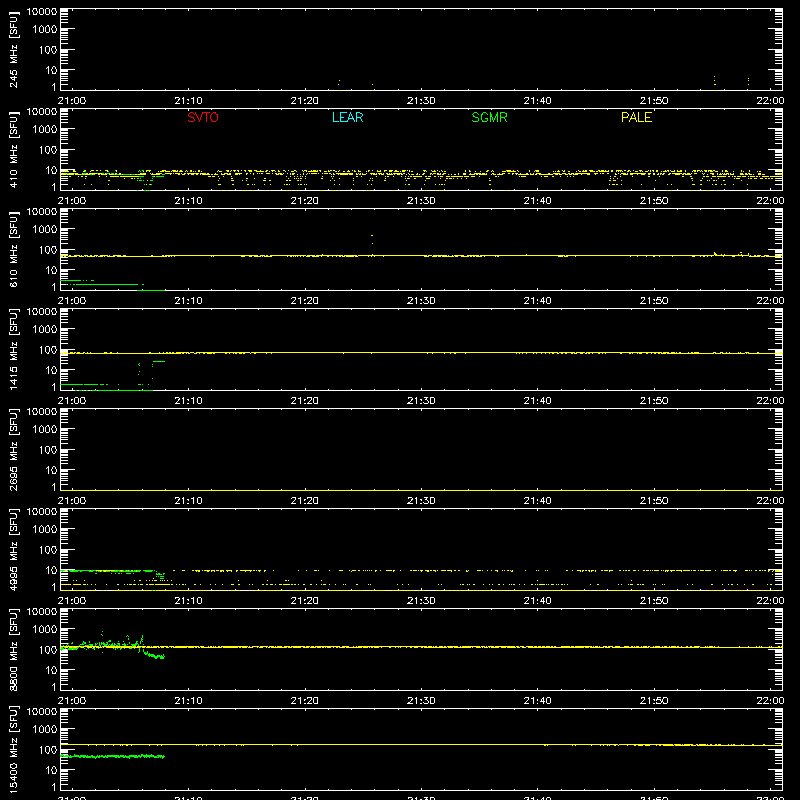Click 21:10 time label under 8800 MHz plot
Image resolution: width=800 pixels, height=800 pixels.
pos(188,701)
